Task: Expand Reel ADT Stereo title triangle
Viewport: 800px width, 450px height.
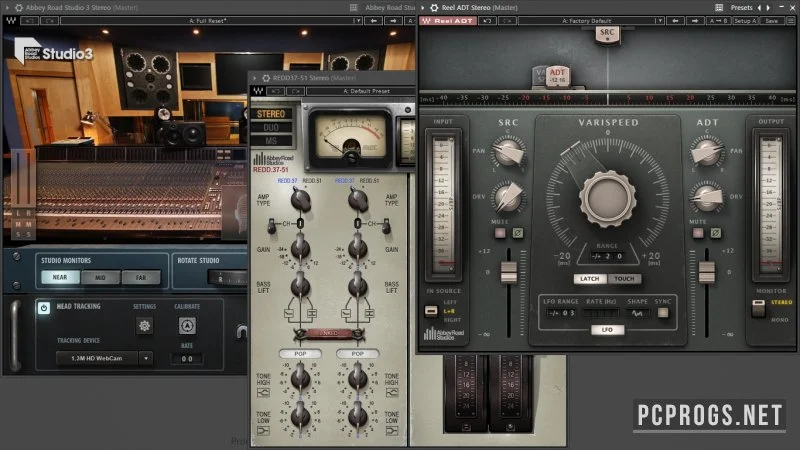Action: pos(422,8)
